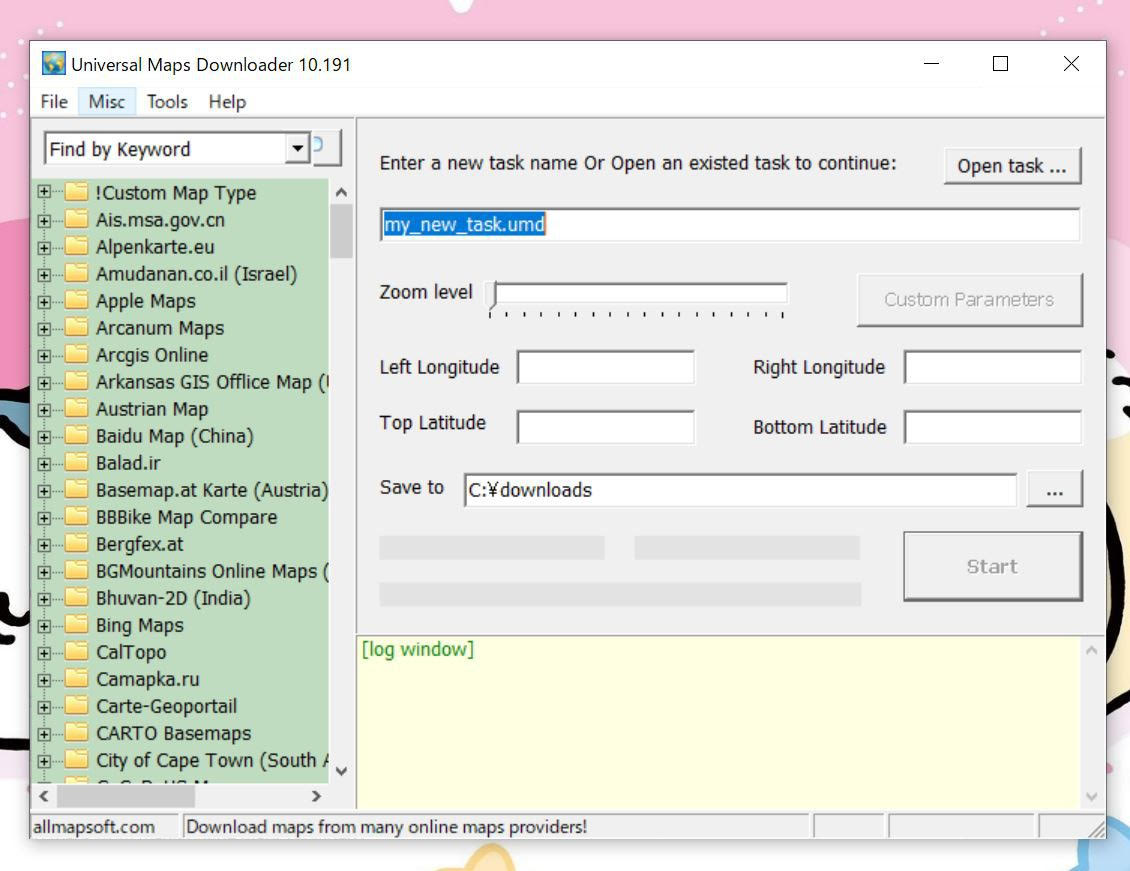Screen dimensions: 1130x871
Task: Click the Baidu Map (China) folder icon
Action: click(77, 436)
